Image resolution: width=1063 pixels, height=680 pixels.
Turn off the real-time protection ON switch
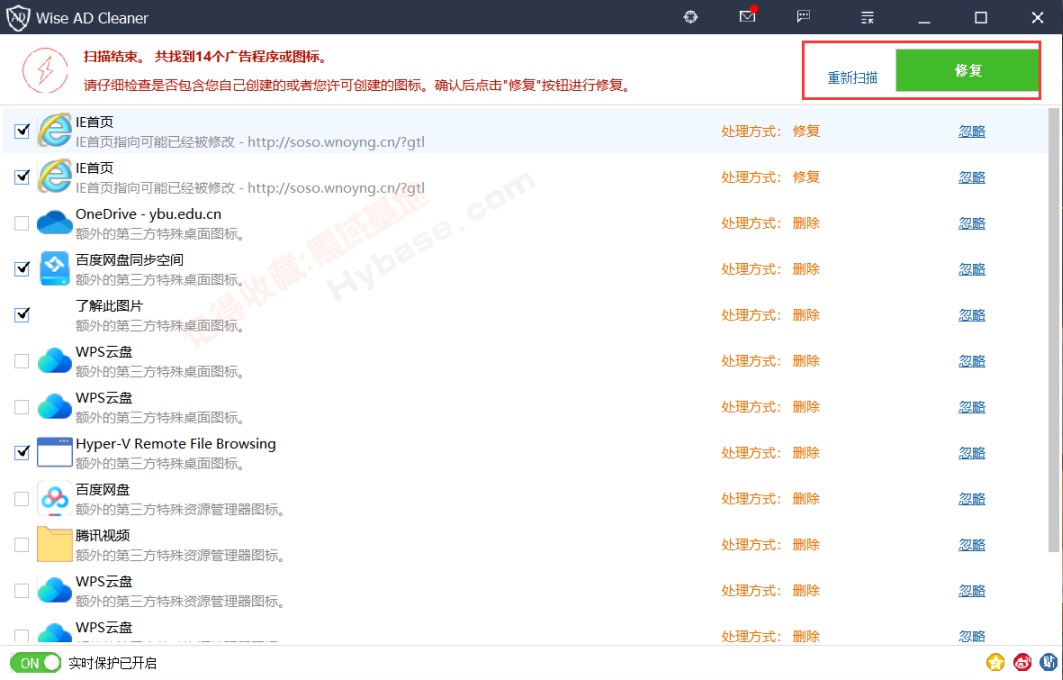pos(35,662)
